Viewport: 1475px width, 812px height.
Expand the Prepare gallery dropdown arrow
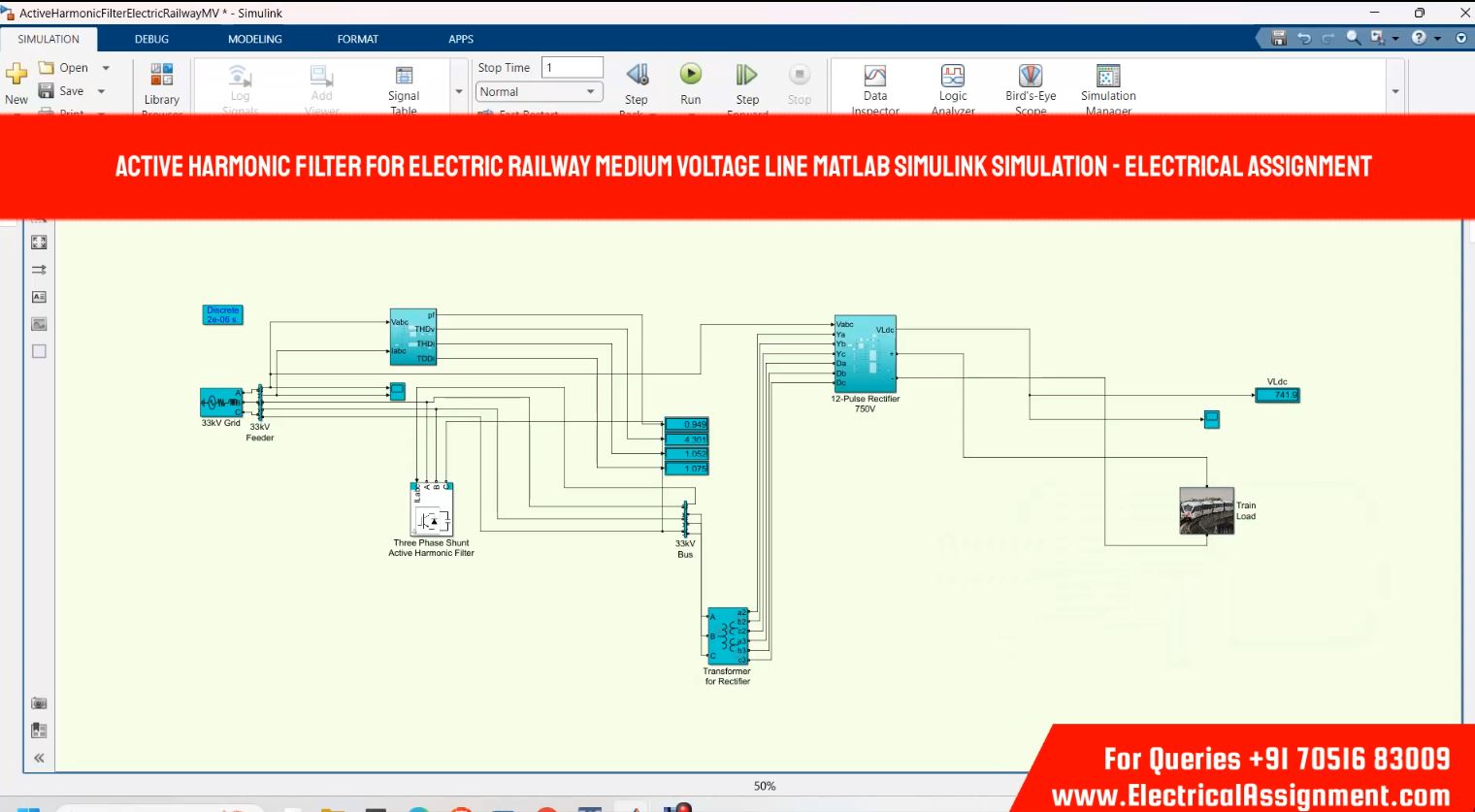pos(459,91)
